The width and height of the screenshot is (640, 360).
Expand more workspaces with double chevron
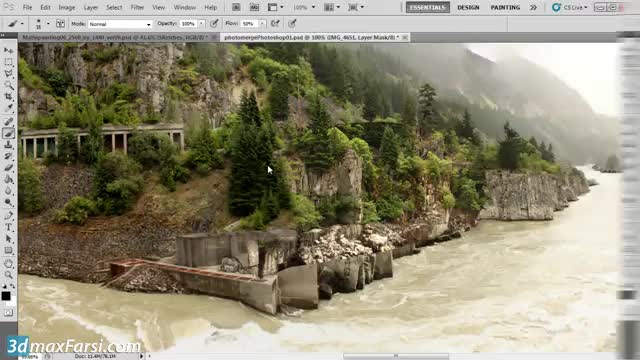[x=533, y=7]
